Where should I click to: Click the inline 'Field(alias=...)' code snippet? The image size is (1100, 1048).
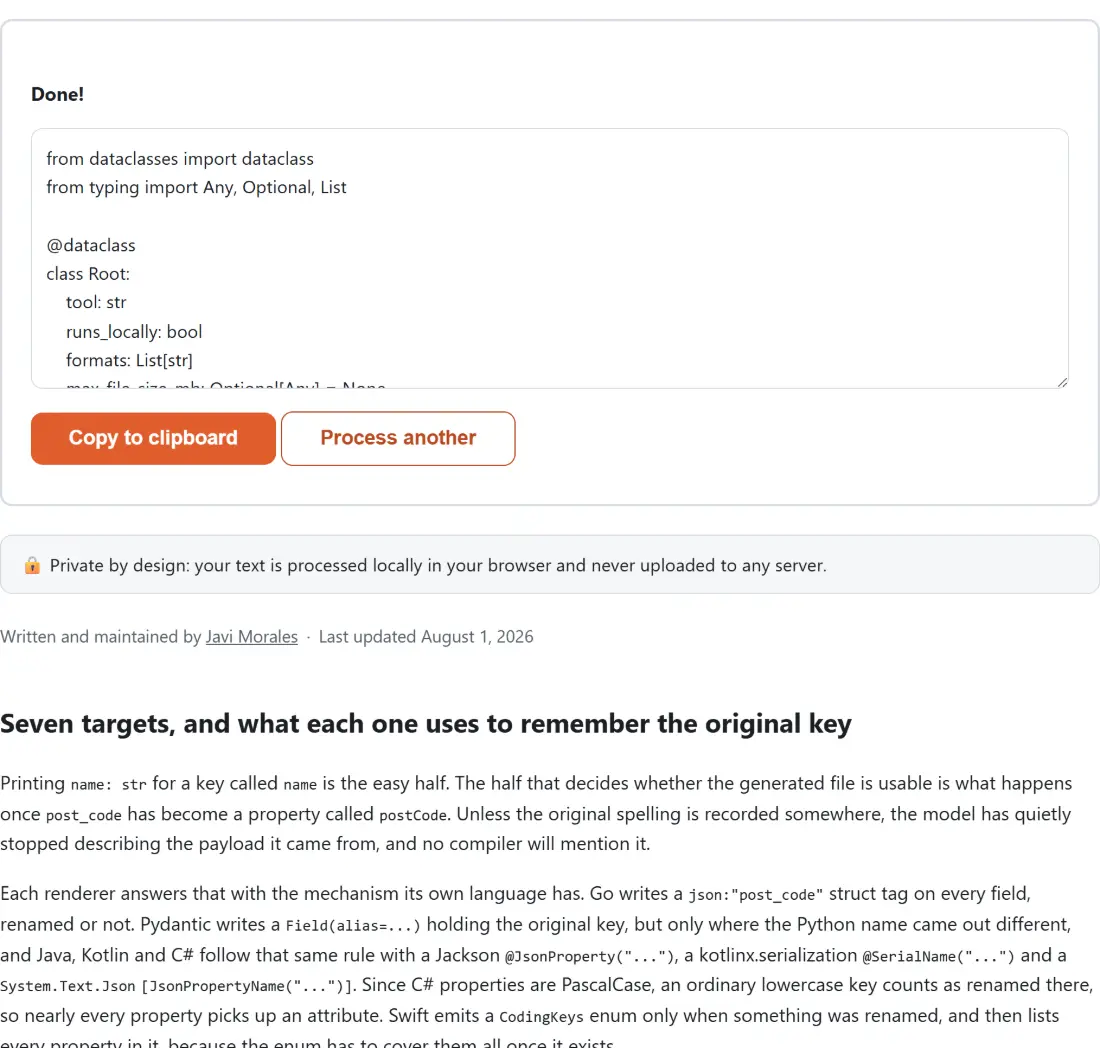353,925
